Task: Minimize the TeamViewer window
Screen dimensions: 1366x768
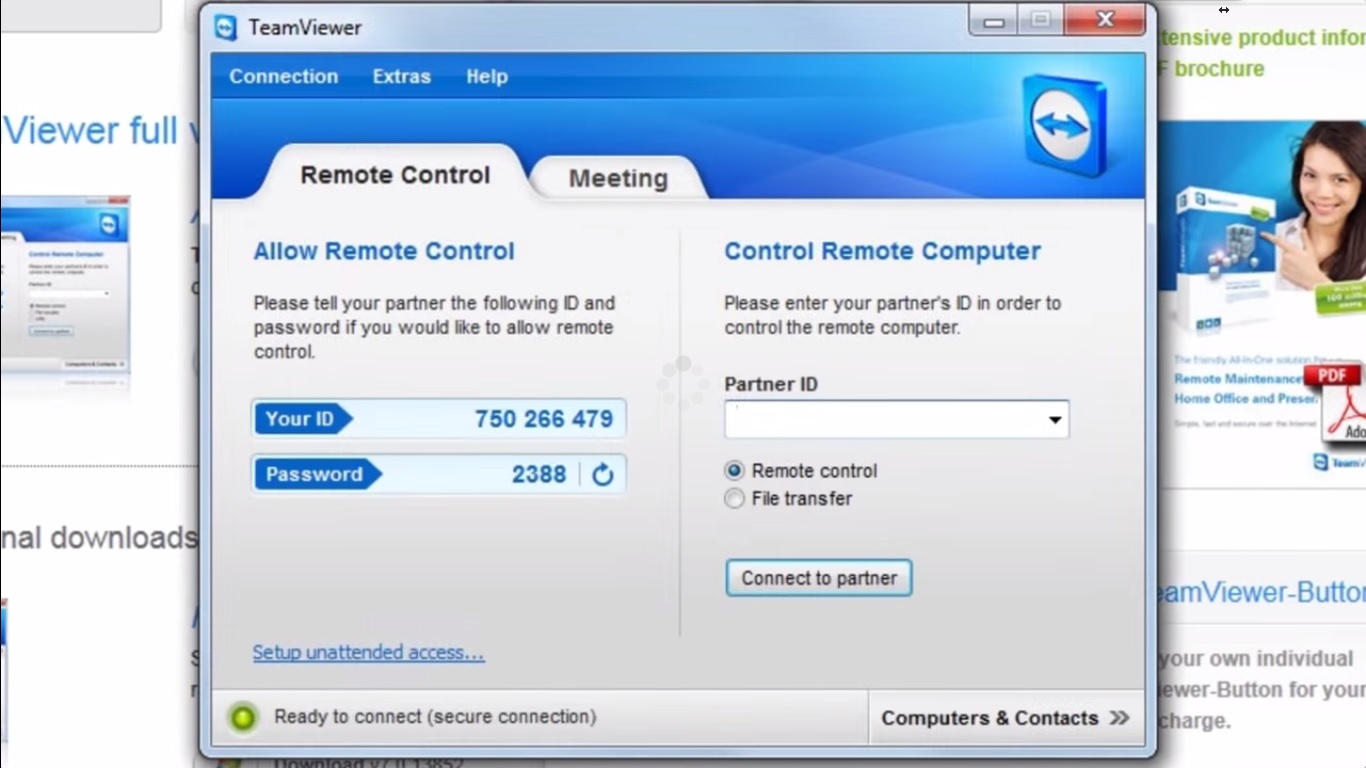Action: (x=994, y=21)
